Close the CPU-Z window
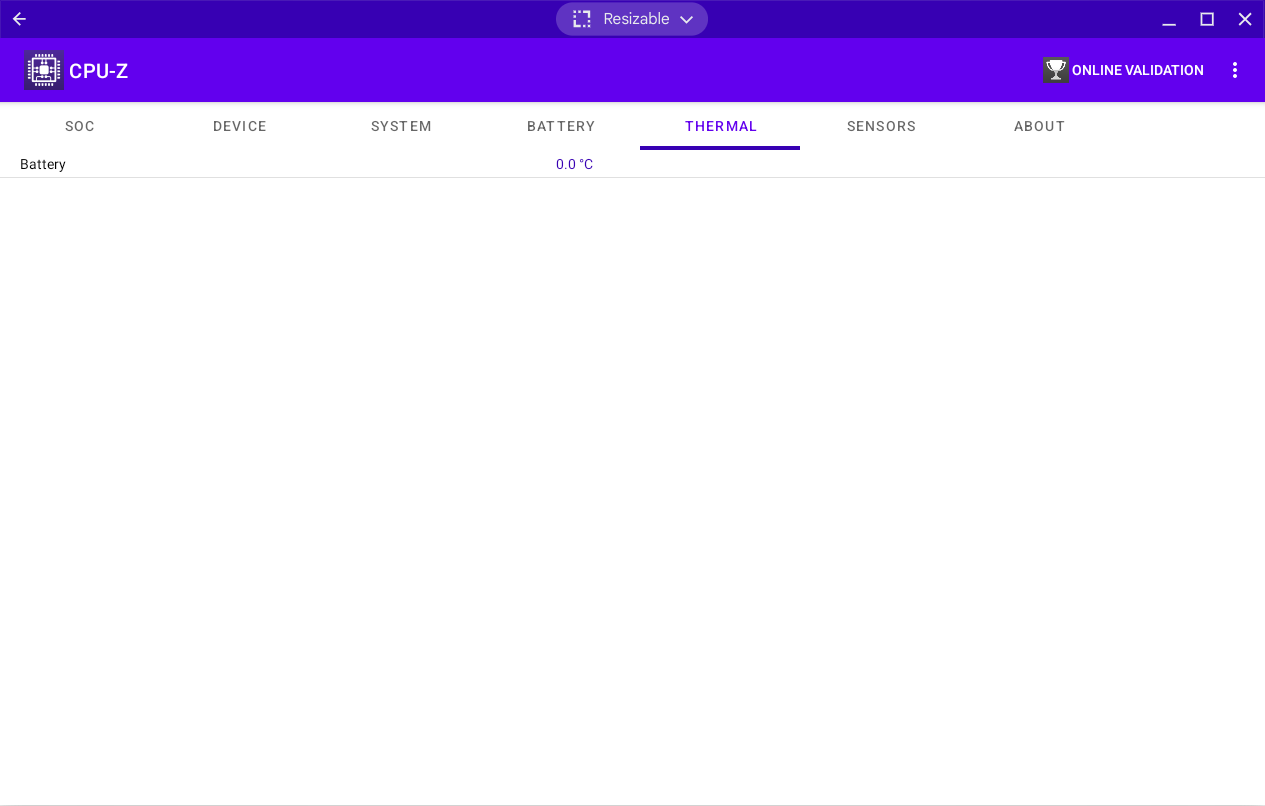Screen dimensions: 1265x806 point(1245,19)
